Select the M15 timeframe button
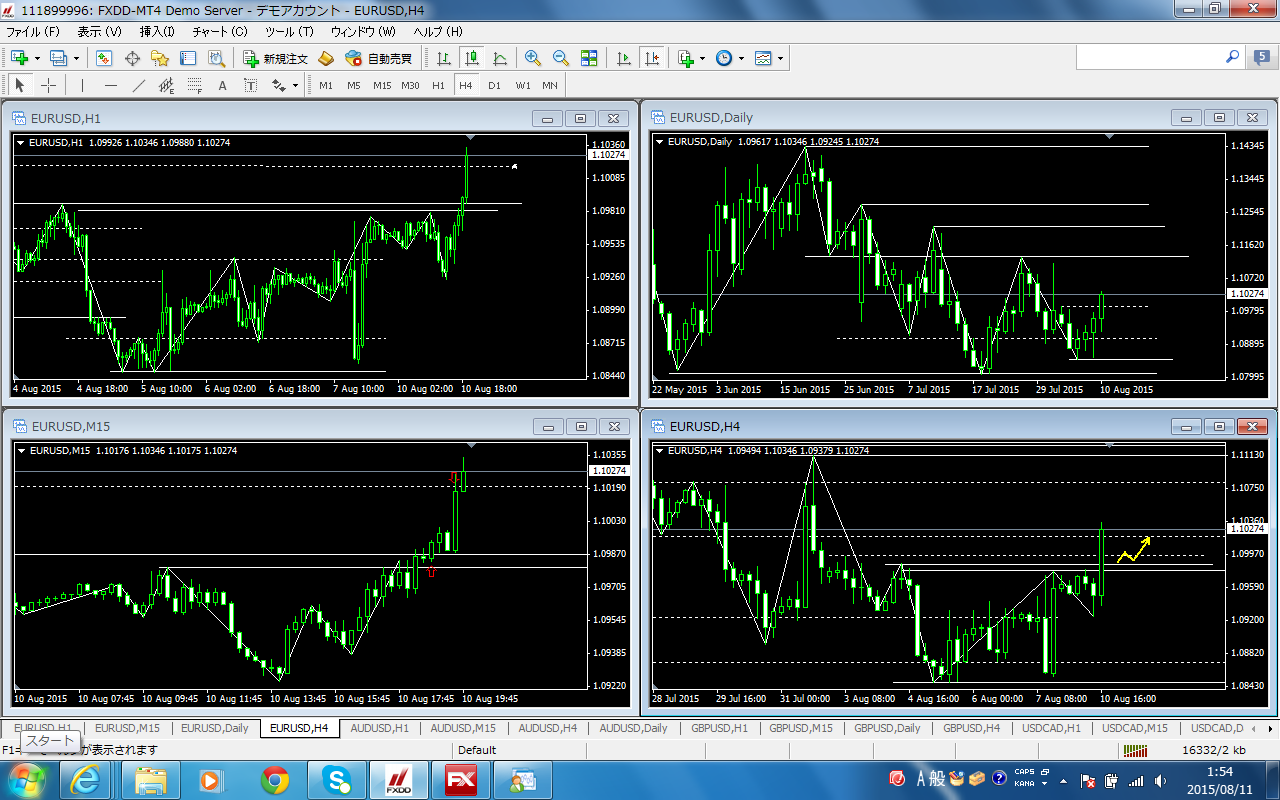 tap(382, 85)
